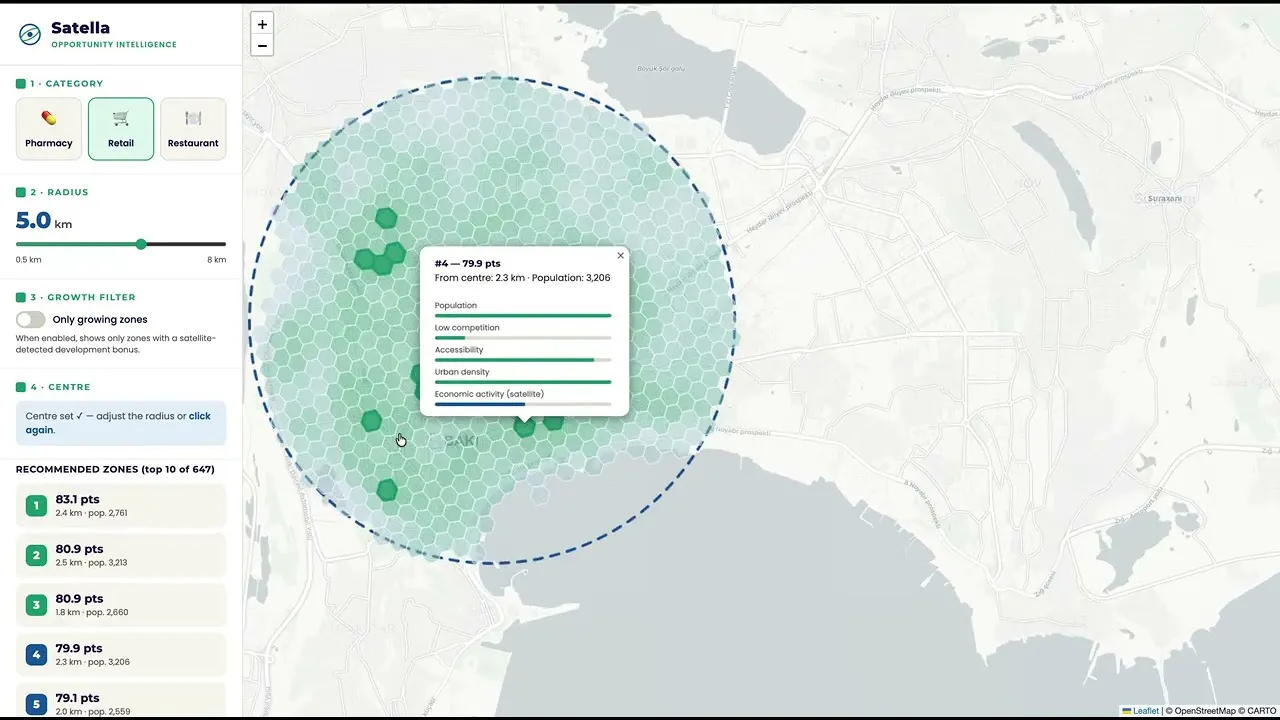This screenshot has height=720, width=1280.
Task: Click the Population score bar in popup
Action: pos(523,316)
